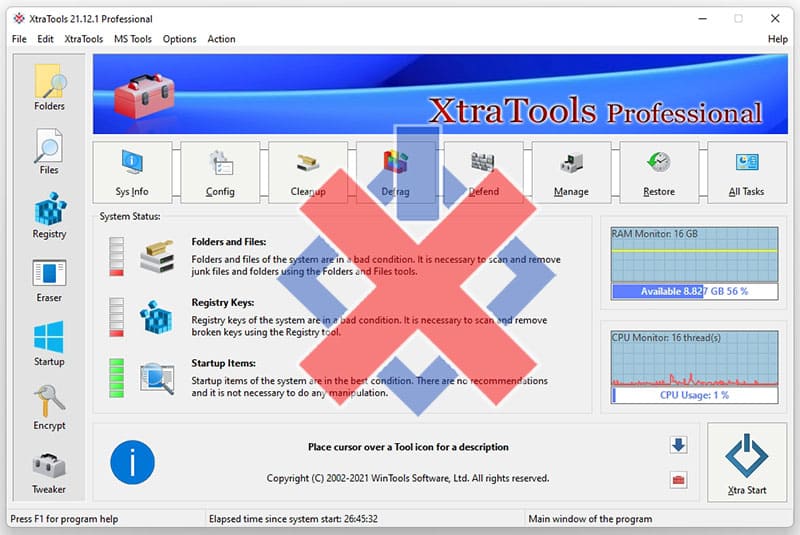Open the MS Tools menu
The width and height of the screenshot is (800, 535).
pyautogui.click(x=133, y=39)
